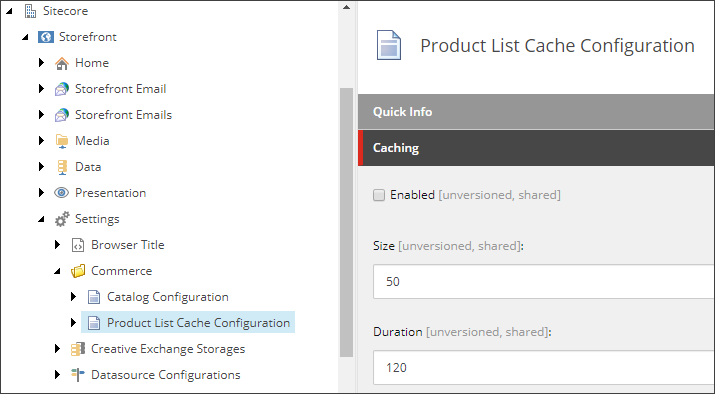This screenshot has width=715, height=394.
Task: Expand the Browser Title node
Action: (57, 245)
